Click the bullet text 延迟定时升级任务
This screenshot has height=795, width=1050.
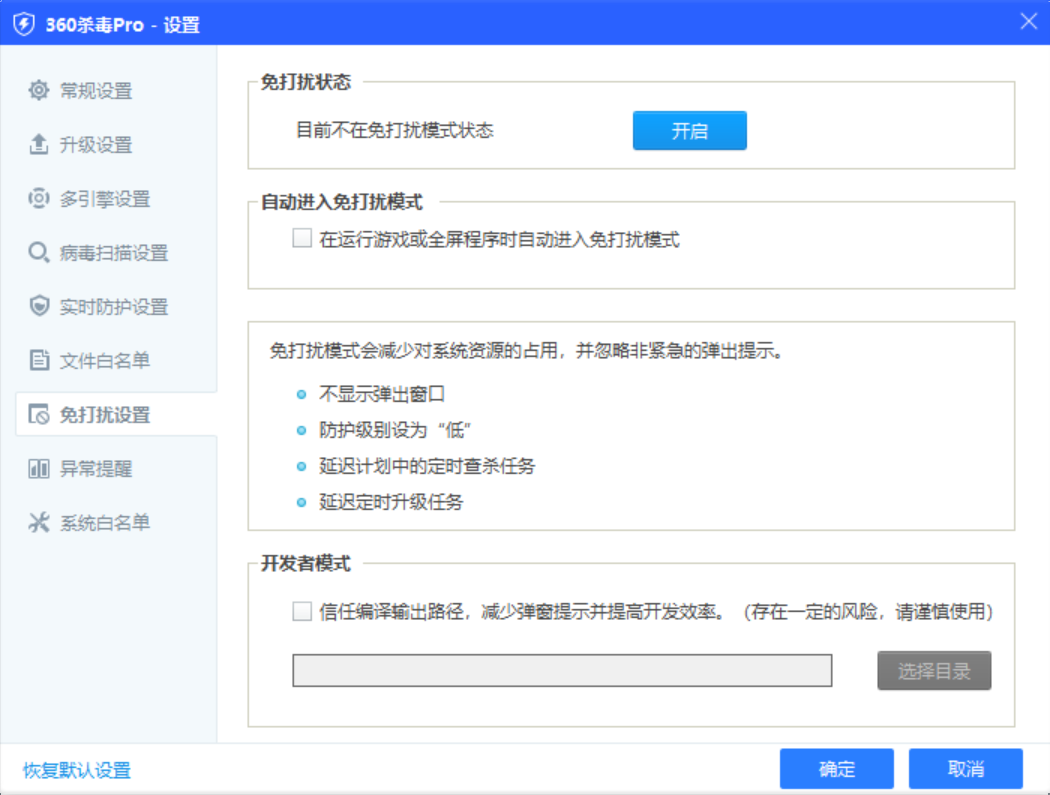tap(391, 502)
